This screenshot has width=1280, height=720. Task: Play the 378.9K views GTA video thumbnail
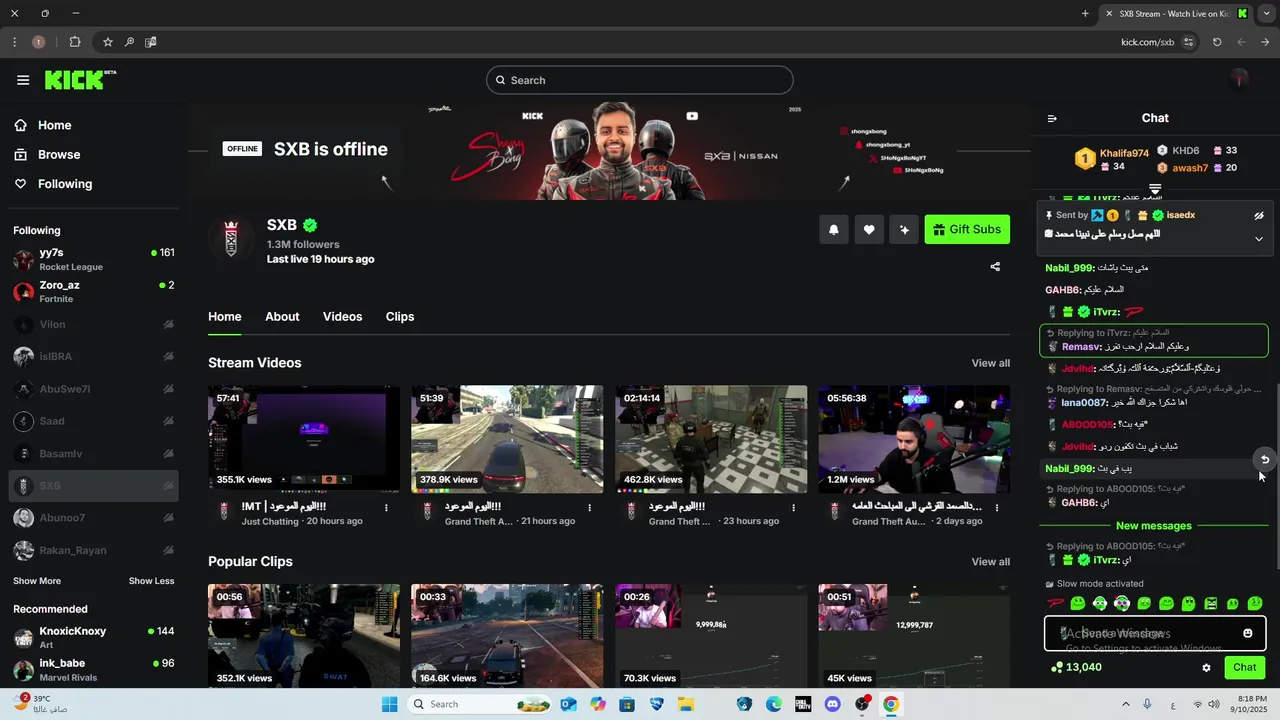pos(507,439)
